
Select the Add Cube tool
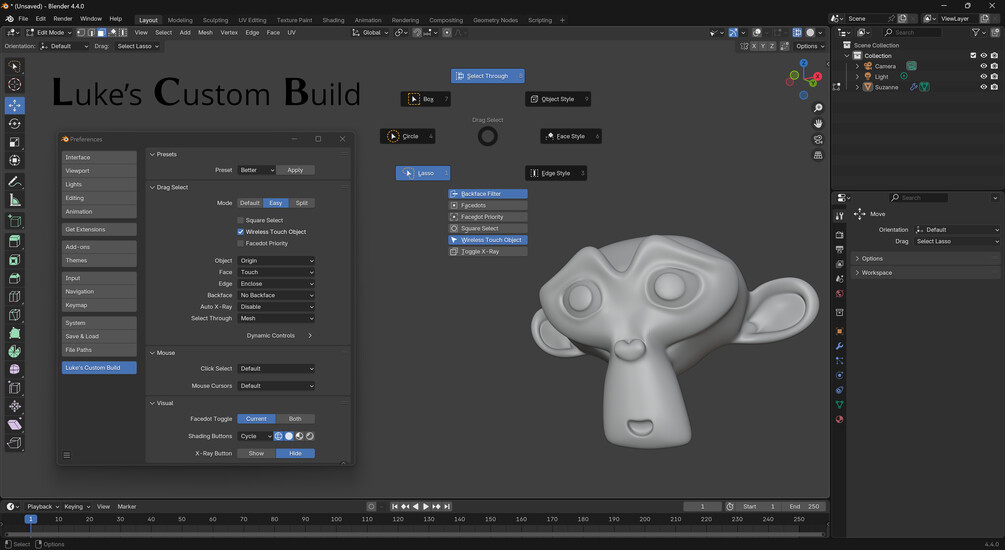pos(14,222)
